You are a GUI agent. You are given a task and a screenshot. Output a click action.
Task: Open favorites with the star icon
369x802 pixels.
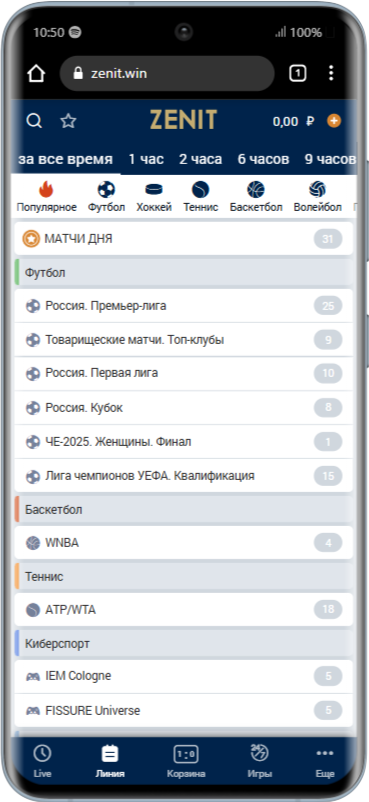[68, 121]
